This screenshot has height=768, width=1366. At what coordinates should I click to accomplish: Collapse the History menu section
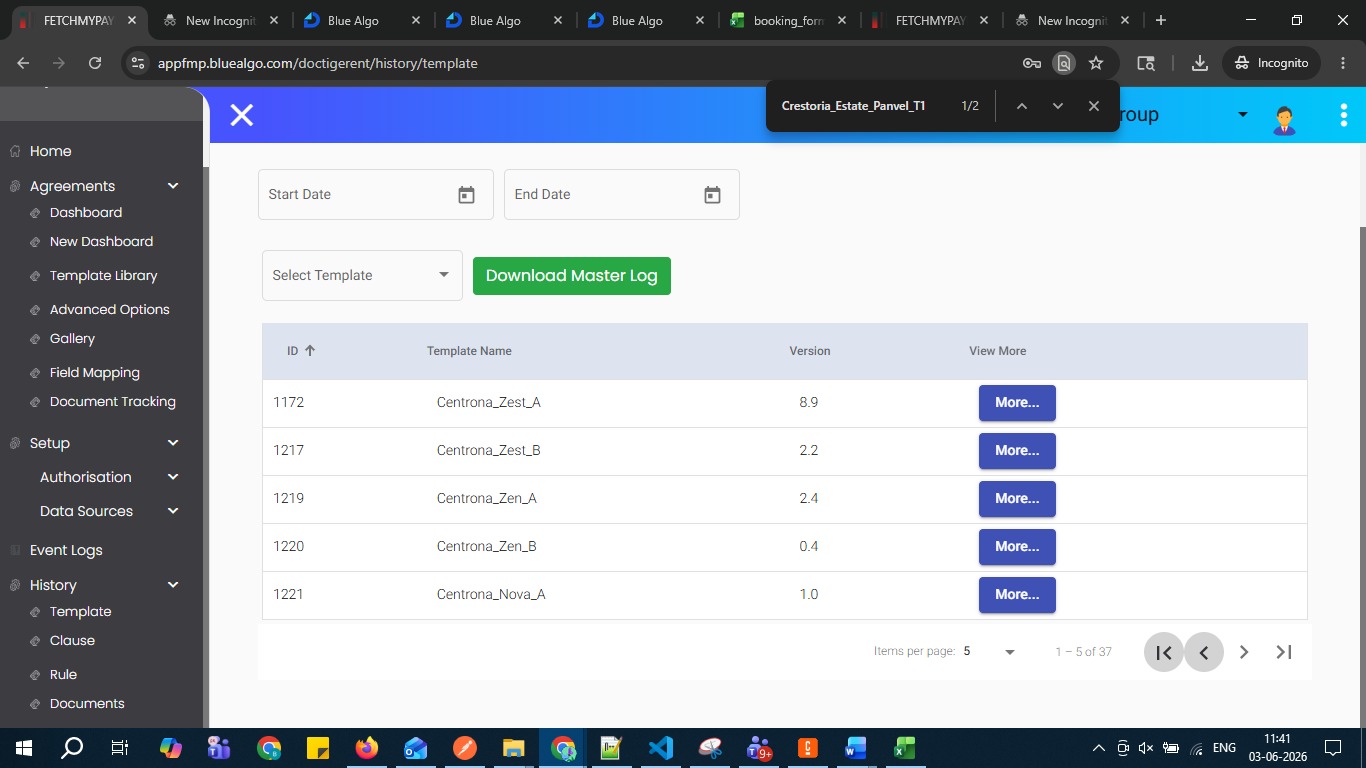173,585
